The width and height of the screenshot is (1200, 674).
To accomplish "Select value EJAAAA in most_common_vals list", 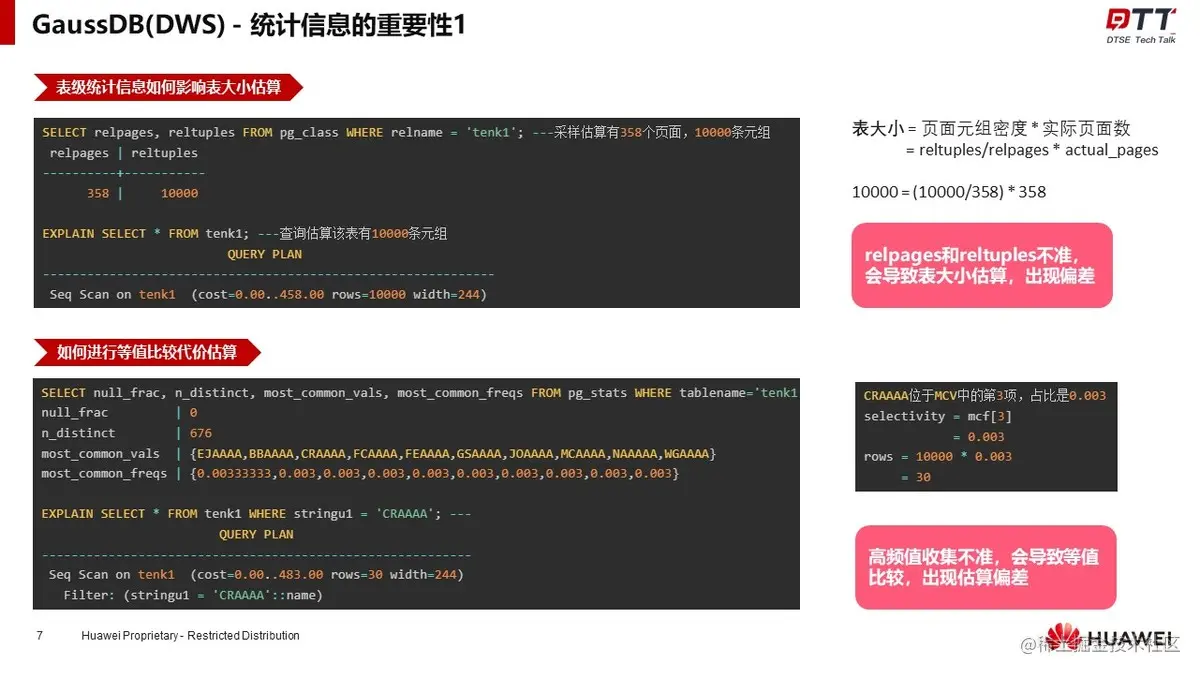I will [x=219, y=453].
